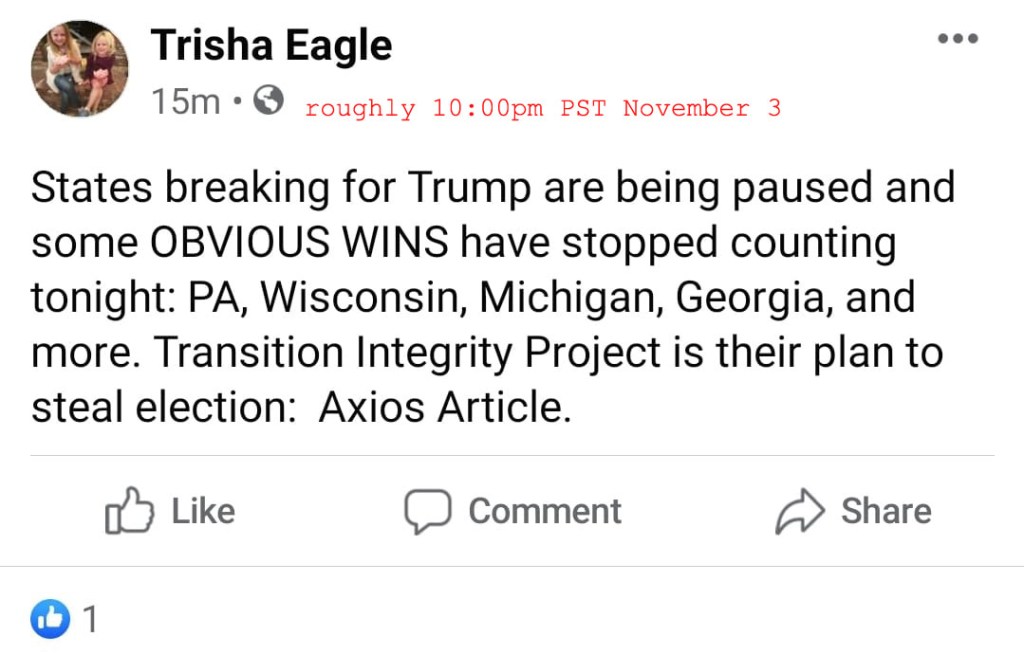The width and height of the screenshot is (1024, 654).
Task: Click the Share arrow icon
Action: click(800, 511)
